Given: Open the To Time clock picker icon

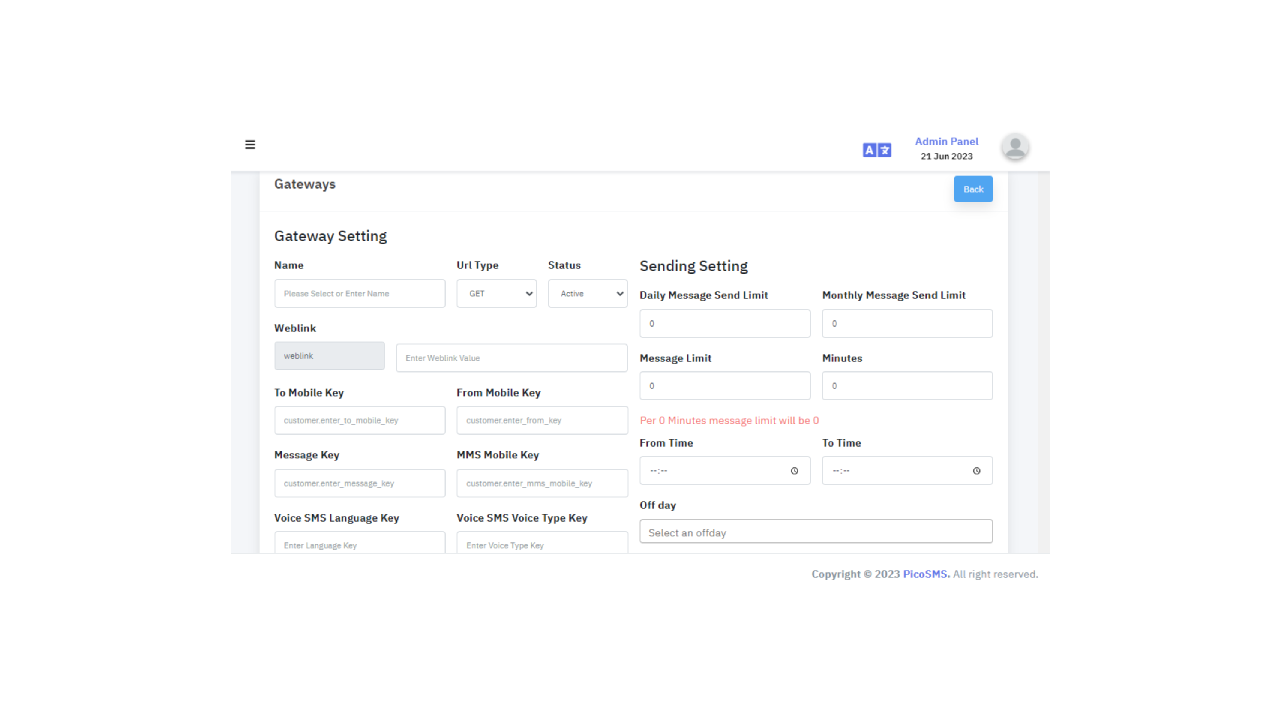Looking at the screenshot, I should pos(976,471).
